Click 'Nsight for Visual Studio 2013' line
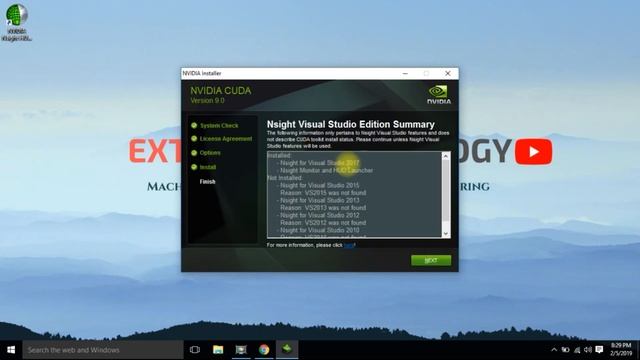This screenshot has height=360, width=640. point(320,200)
